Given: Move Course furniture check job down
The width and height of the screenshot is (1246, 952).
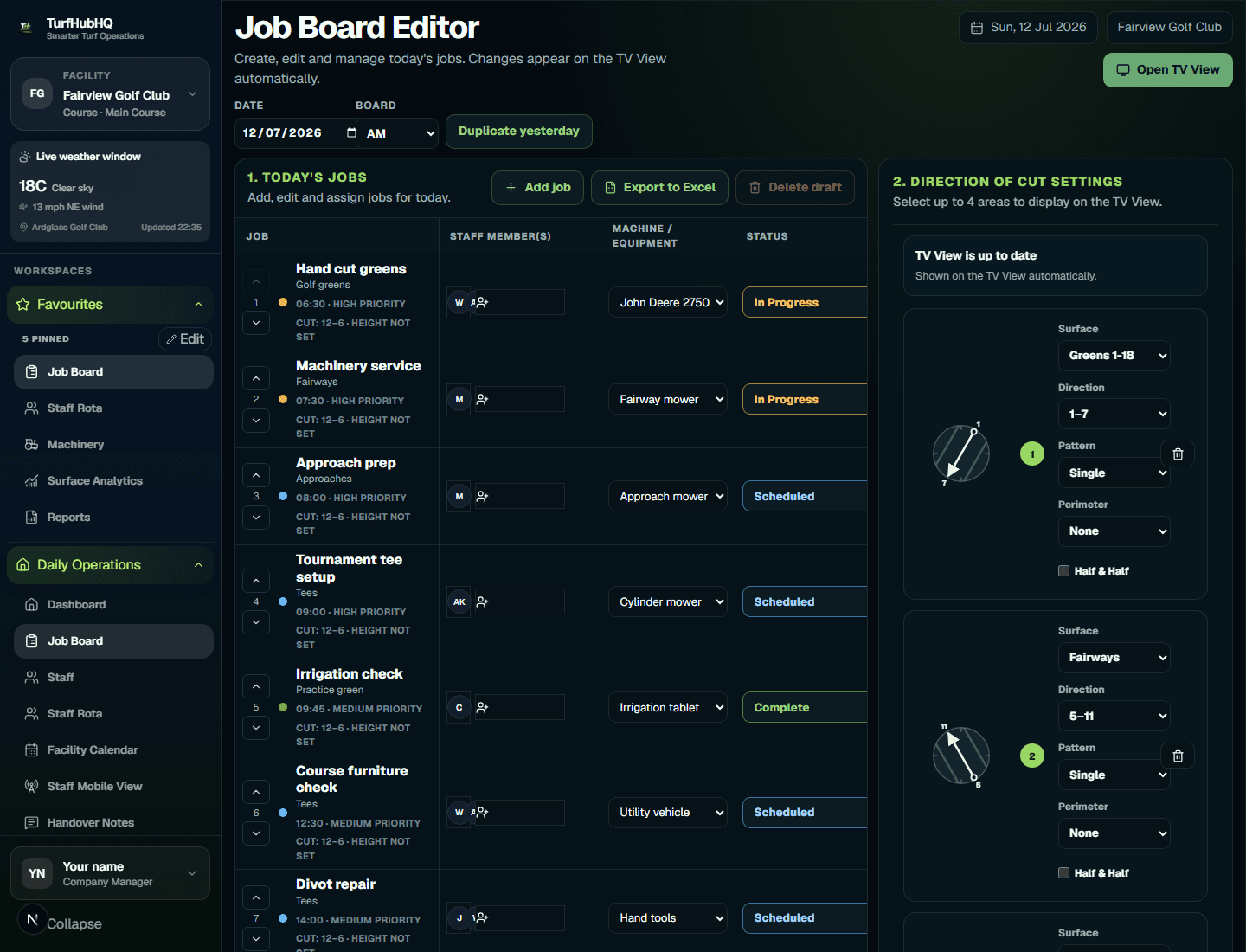Looking at the screenshot, I should tap(256, 834).
